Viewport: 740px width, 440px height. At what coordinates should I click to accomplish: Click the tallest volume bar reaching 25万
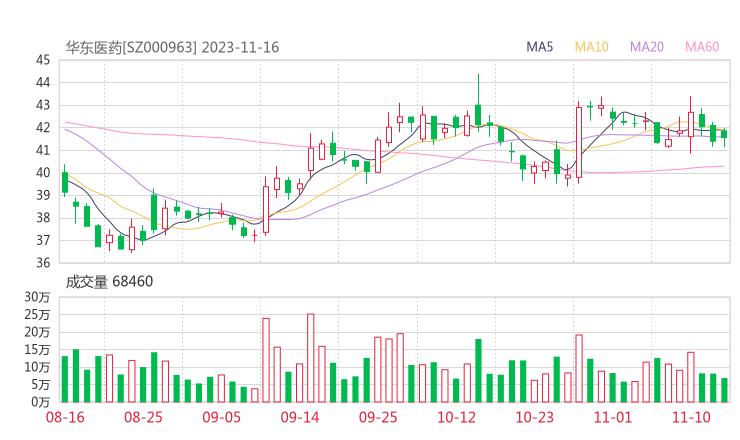coord(311,358)
